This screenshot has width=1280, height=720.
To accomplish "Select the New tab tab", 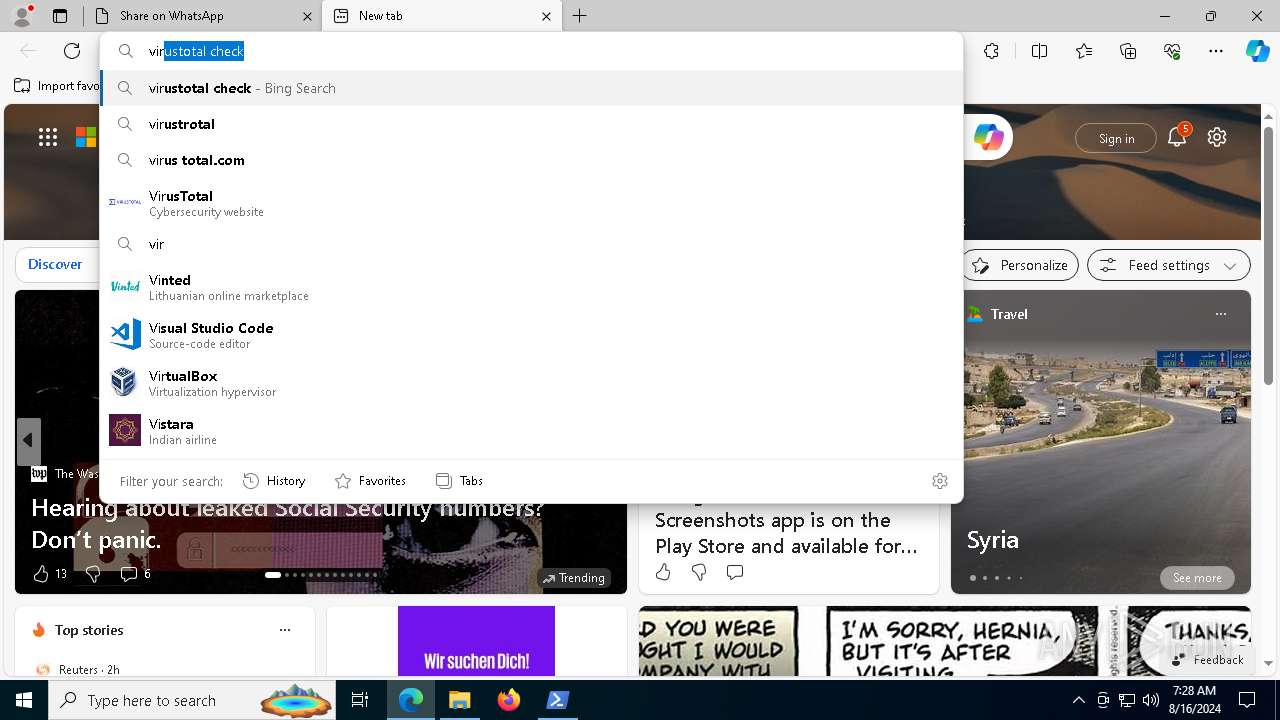I will pyautogui.click(x=442, y=16).
